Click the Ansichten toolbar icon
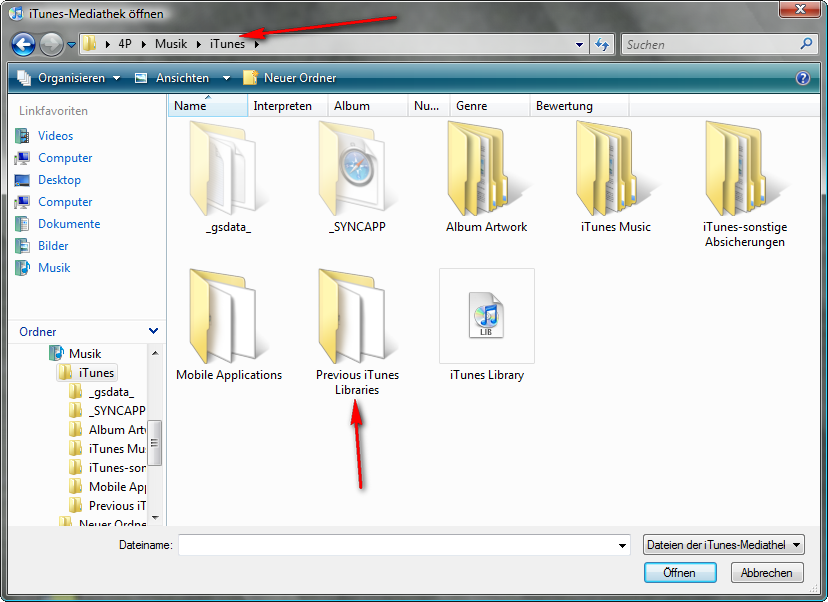The width and height of the screenshot is (828, 602). [141, 78]
